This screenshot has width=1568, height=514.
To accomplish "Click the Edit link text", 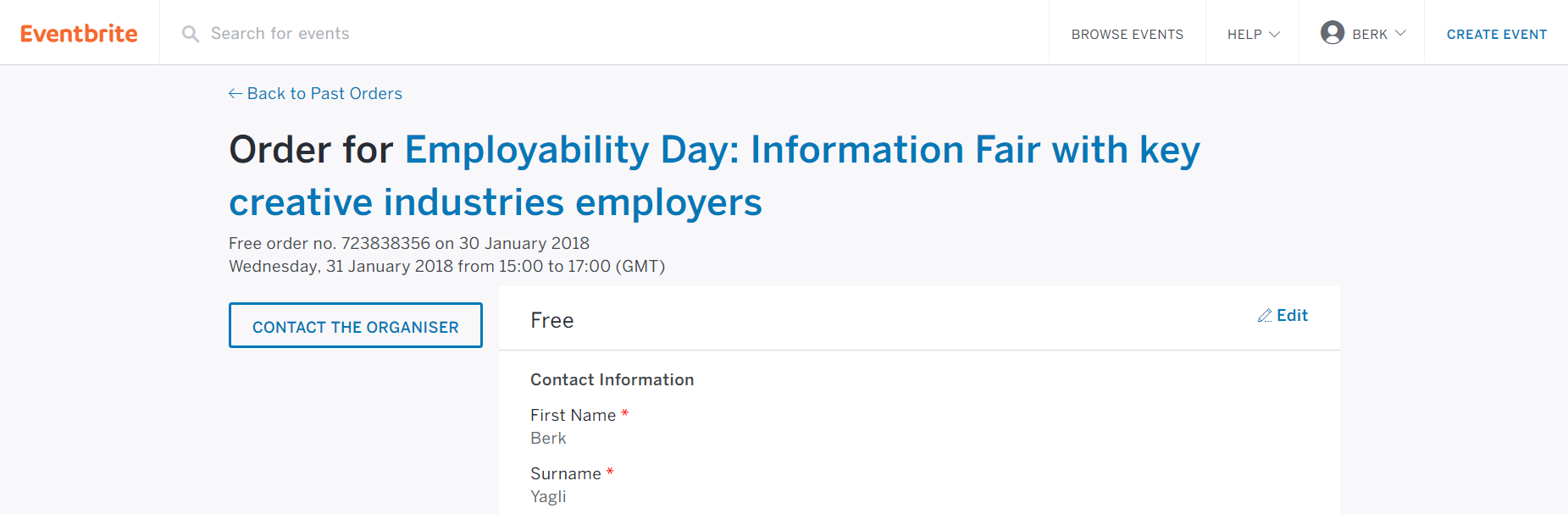I will click(x=1292, y=316).
